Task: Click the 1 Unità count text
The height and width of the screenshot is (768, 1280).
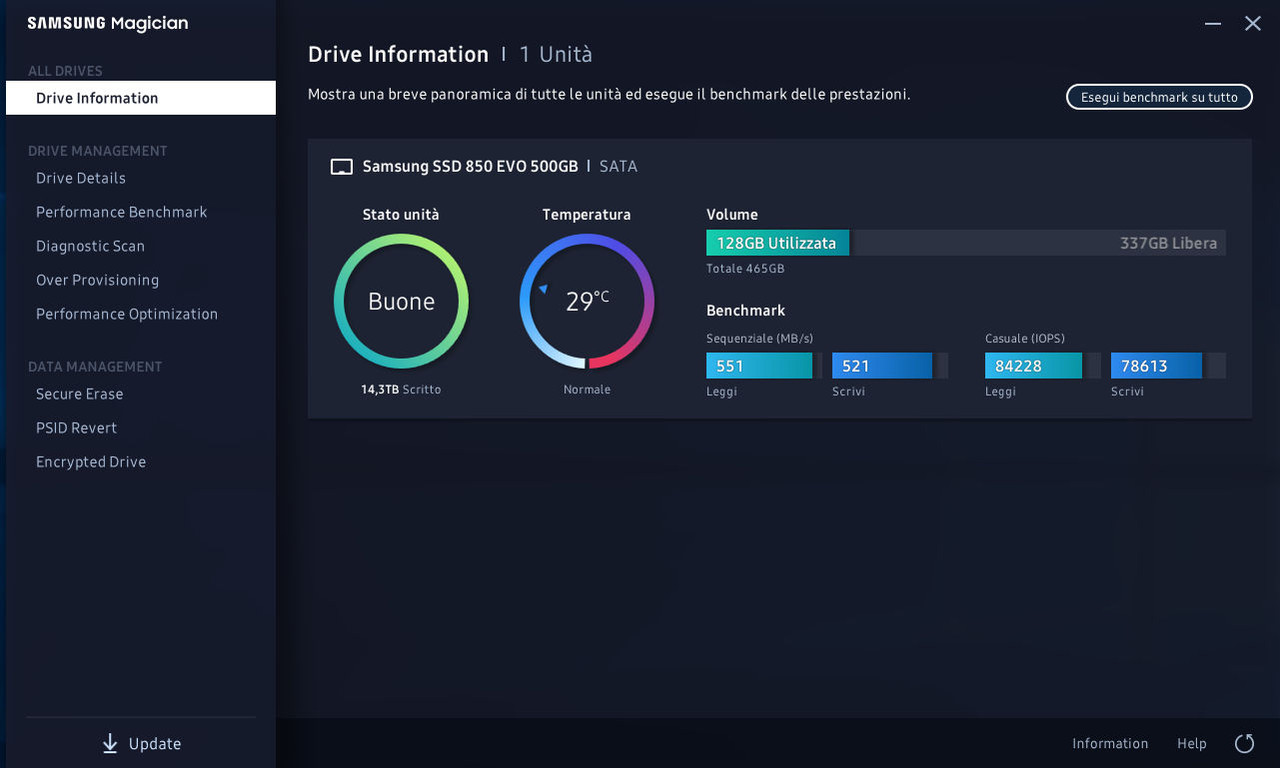Action: 556,54
